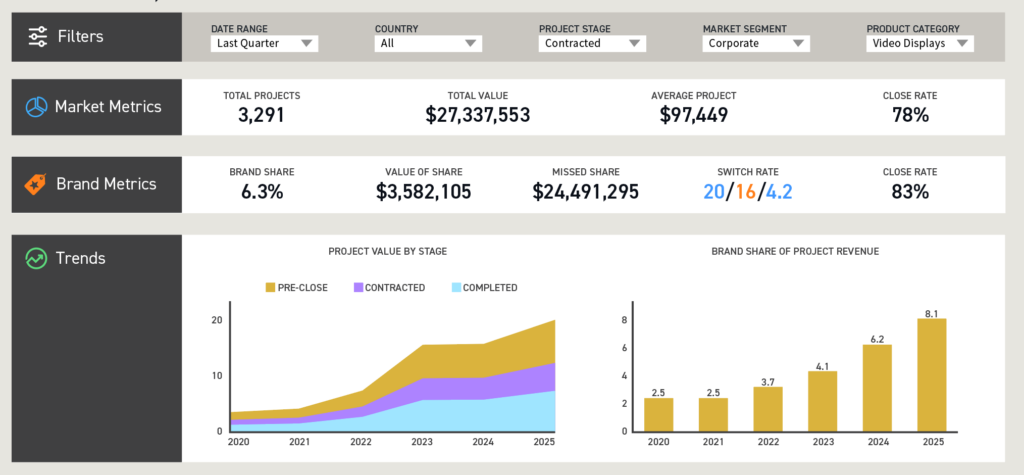
Task: Click the Trends chart arrow icon
Action: tap(38, 258)
